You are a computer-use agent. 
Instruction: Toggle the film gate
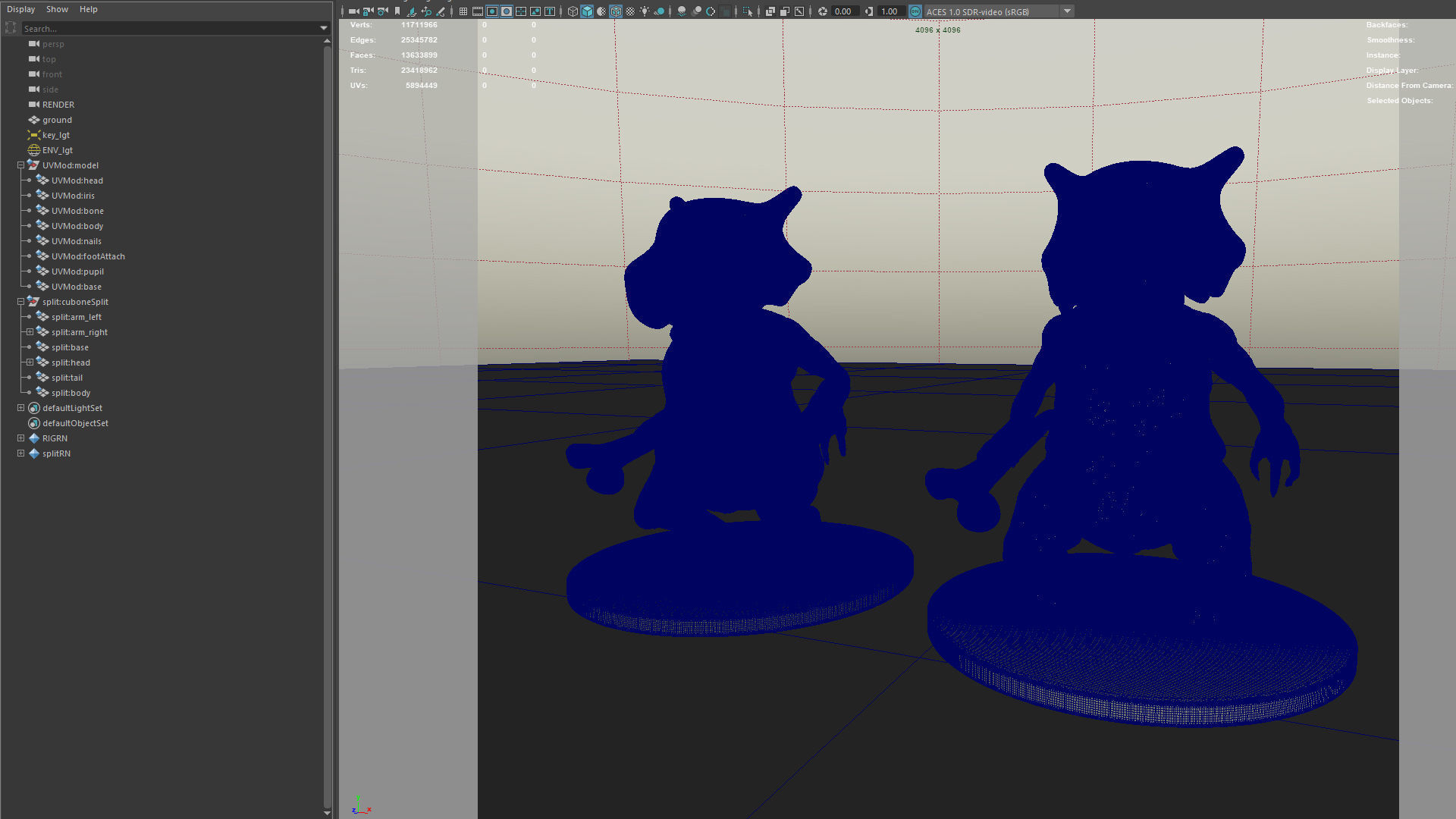478,11
